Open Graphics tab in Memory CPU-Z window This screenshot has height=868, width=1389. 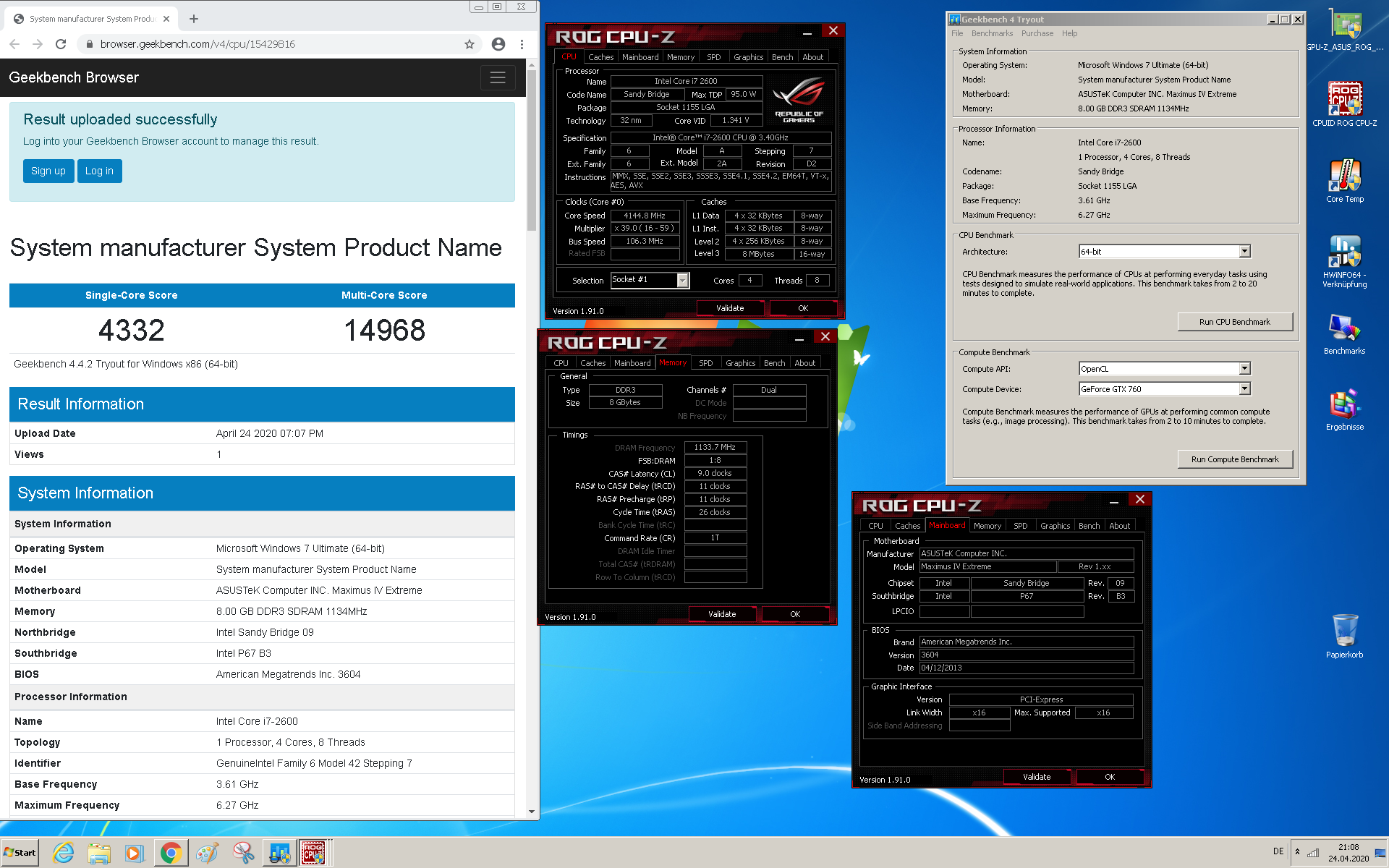(740, 363)
